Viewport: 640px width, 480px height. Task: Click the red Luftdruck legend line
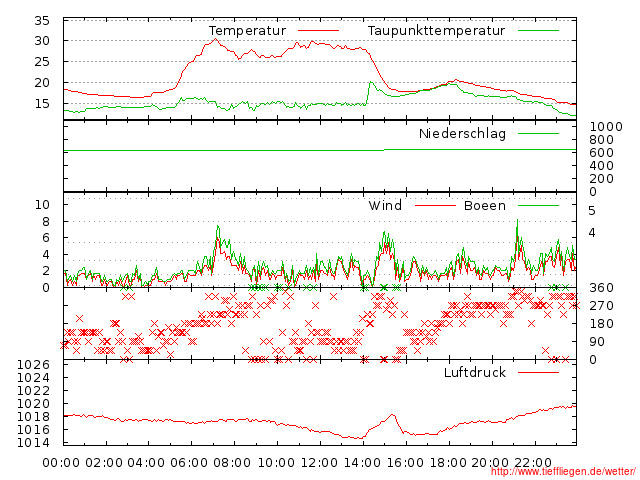[x=538, y=372]
